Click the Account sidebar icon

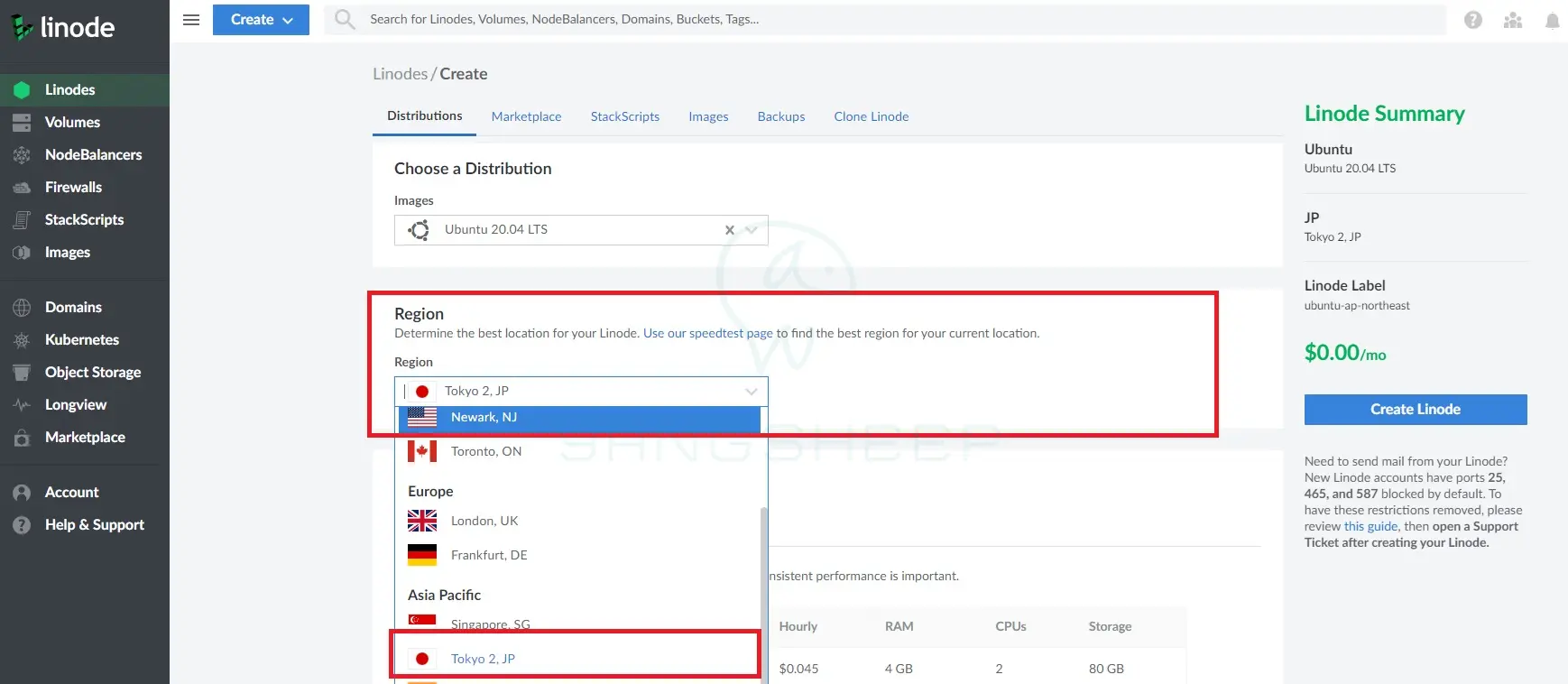(x=22, y=493)
